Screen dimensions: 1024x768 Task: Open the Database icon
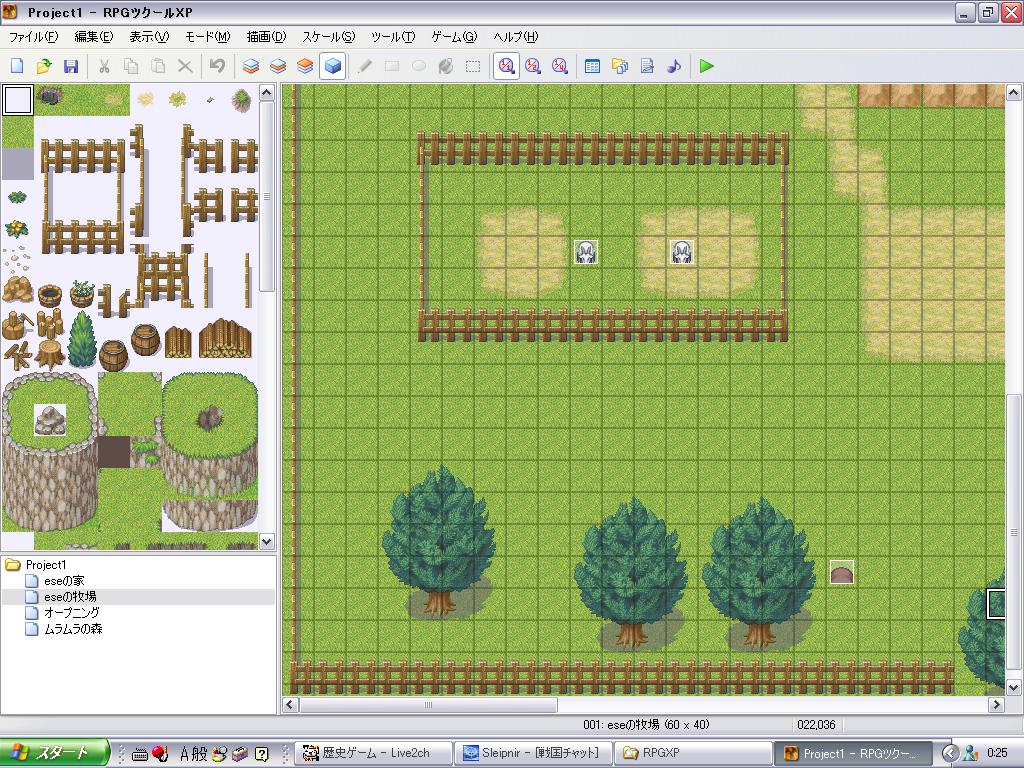click(592, 66)
